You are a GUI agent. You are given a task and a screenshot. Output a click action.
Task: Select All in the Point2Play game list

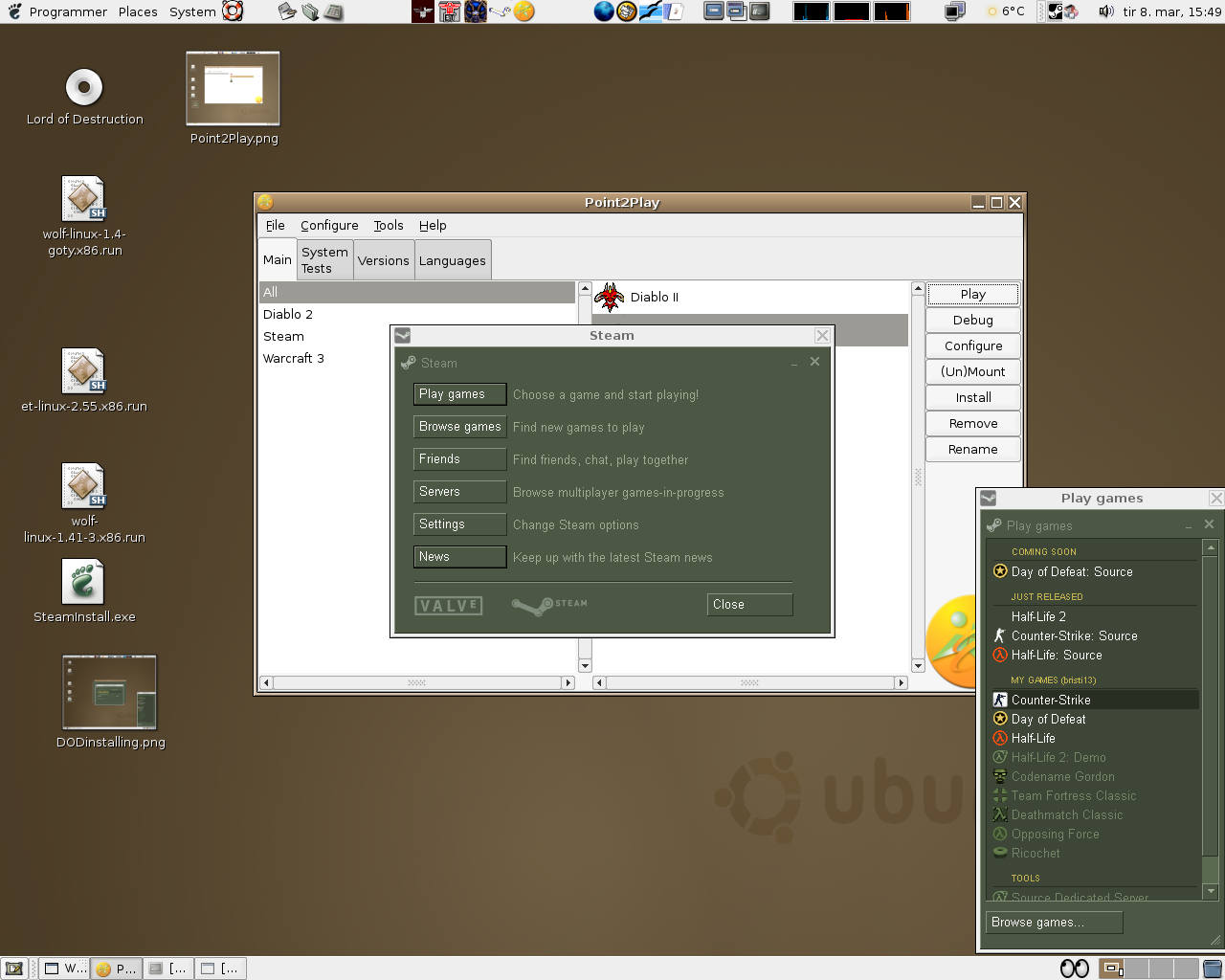click(417, 292)
